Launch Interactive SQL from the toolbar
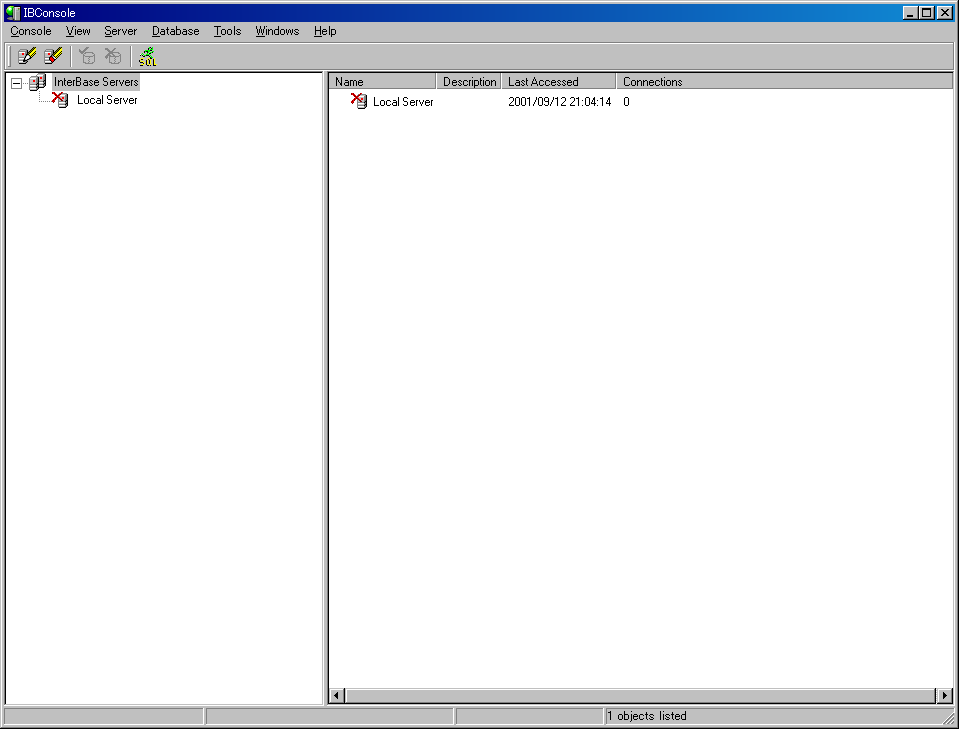 (147, 56)
